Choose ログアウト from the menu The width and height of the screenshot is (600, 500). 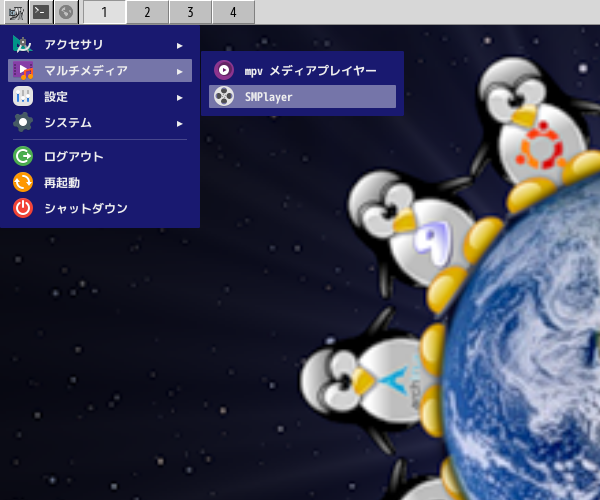point(100,156)
